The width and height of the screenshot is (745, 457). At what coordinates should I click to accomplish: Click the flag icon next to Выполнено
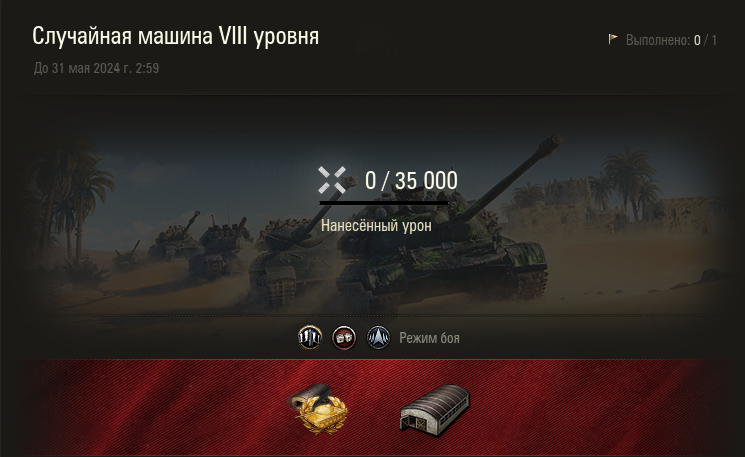pyautogui.click(x=613, y=39)
